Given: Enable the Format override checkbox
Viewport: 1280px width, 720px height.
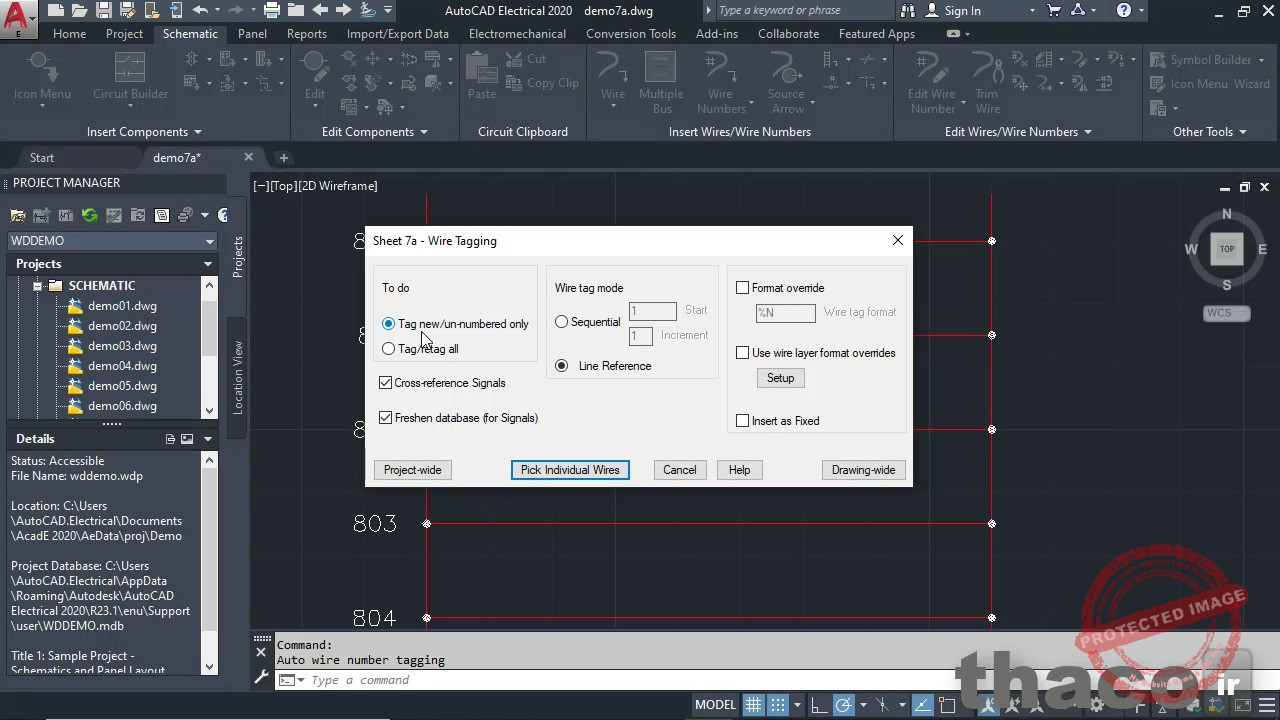Looking at the screenshot, I should (743, 288).
